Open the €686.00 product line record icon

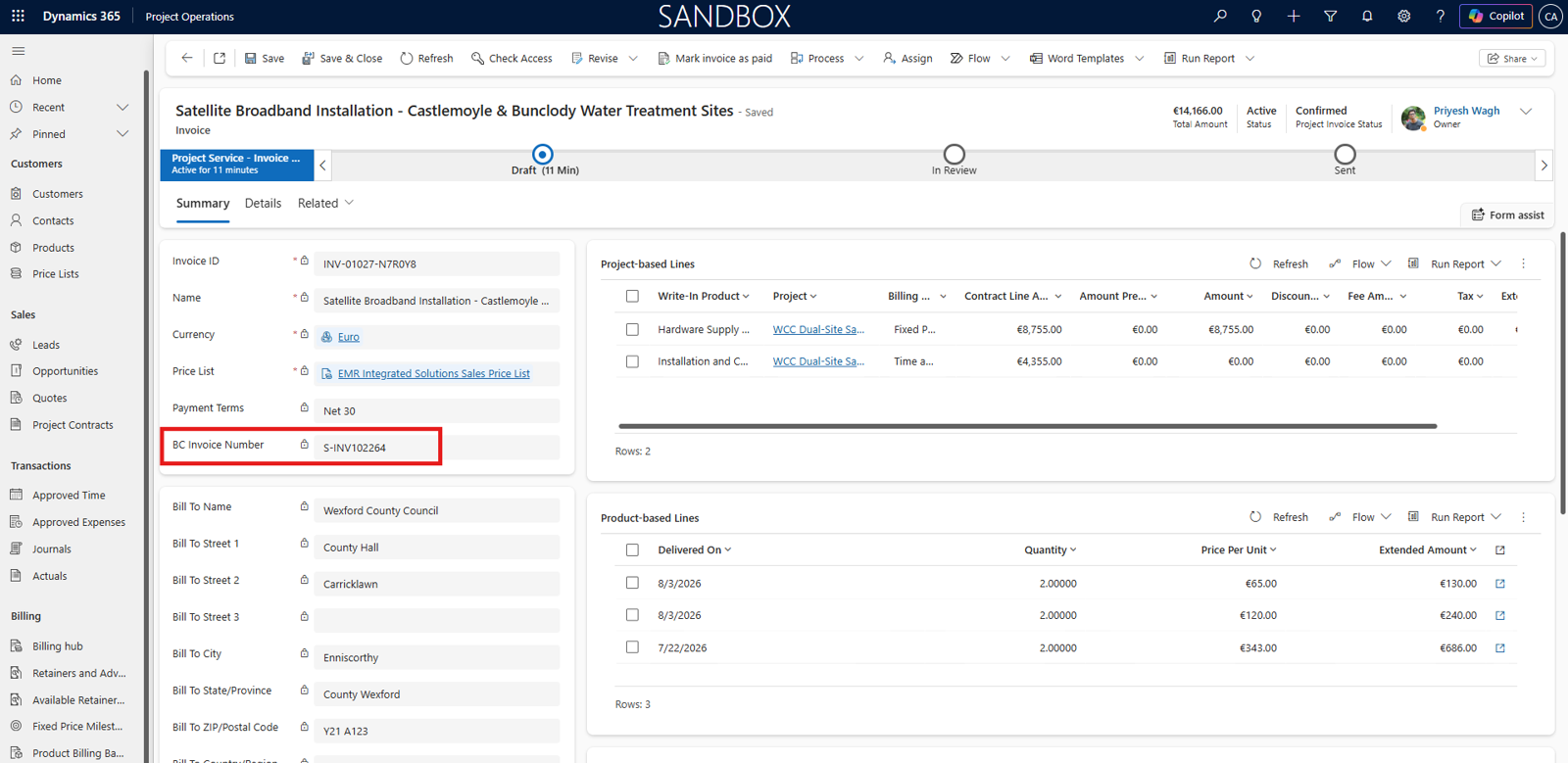coord(1499,647)
